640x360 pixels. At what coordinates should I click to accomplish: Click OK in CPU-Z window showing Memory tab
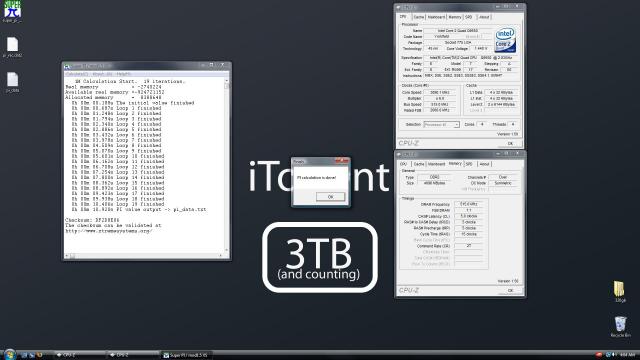tap(510, 290)
